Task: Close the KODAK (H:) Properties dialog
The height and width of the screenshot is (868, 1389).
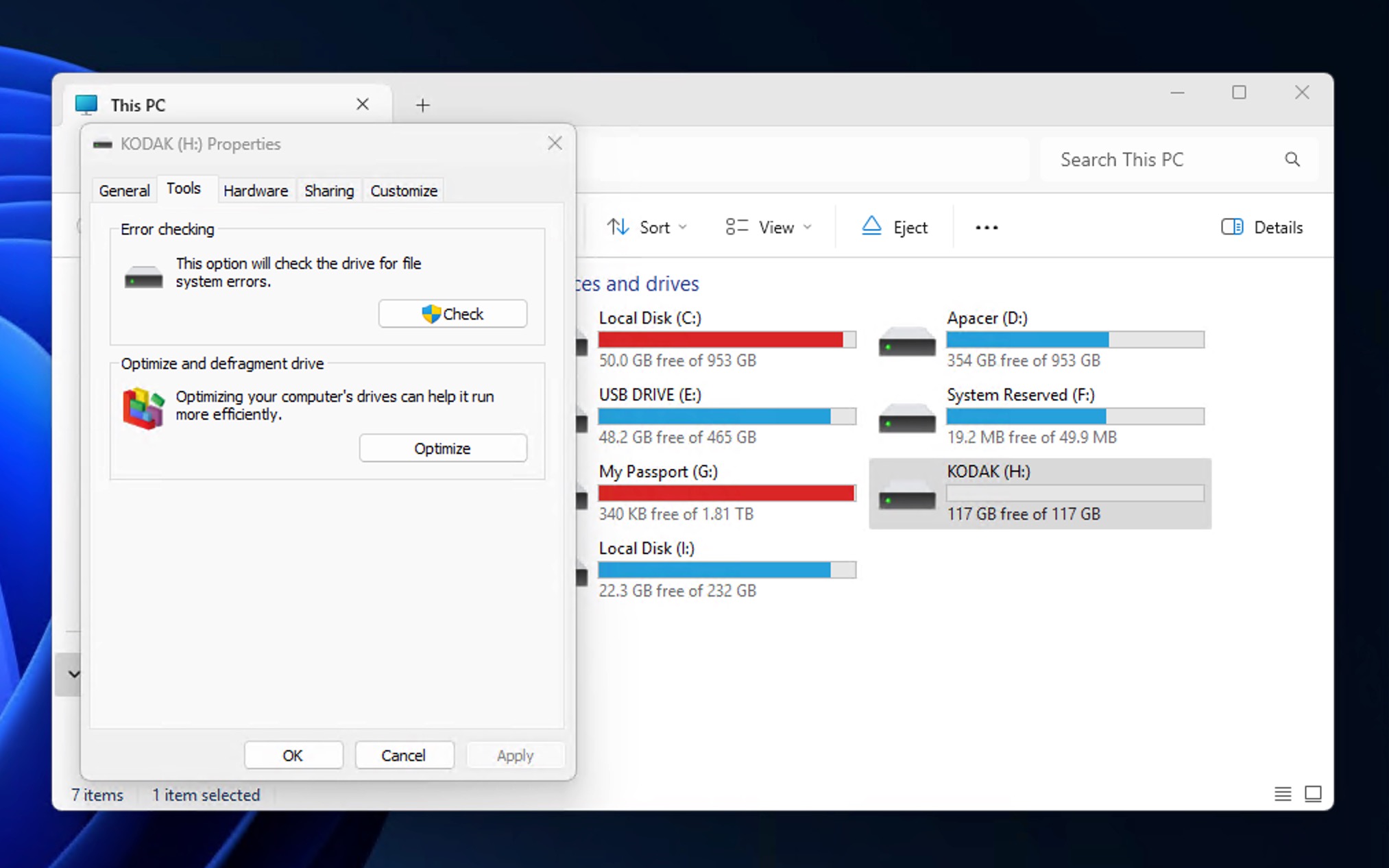Action: tap(555, 143)
